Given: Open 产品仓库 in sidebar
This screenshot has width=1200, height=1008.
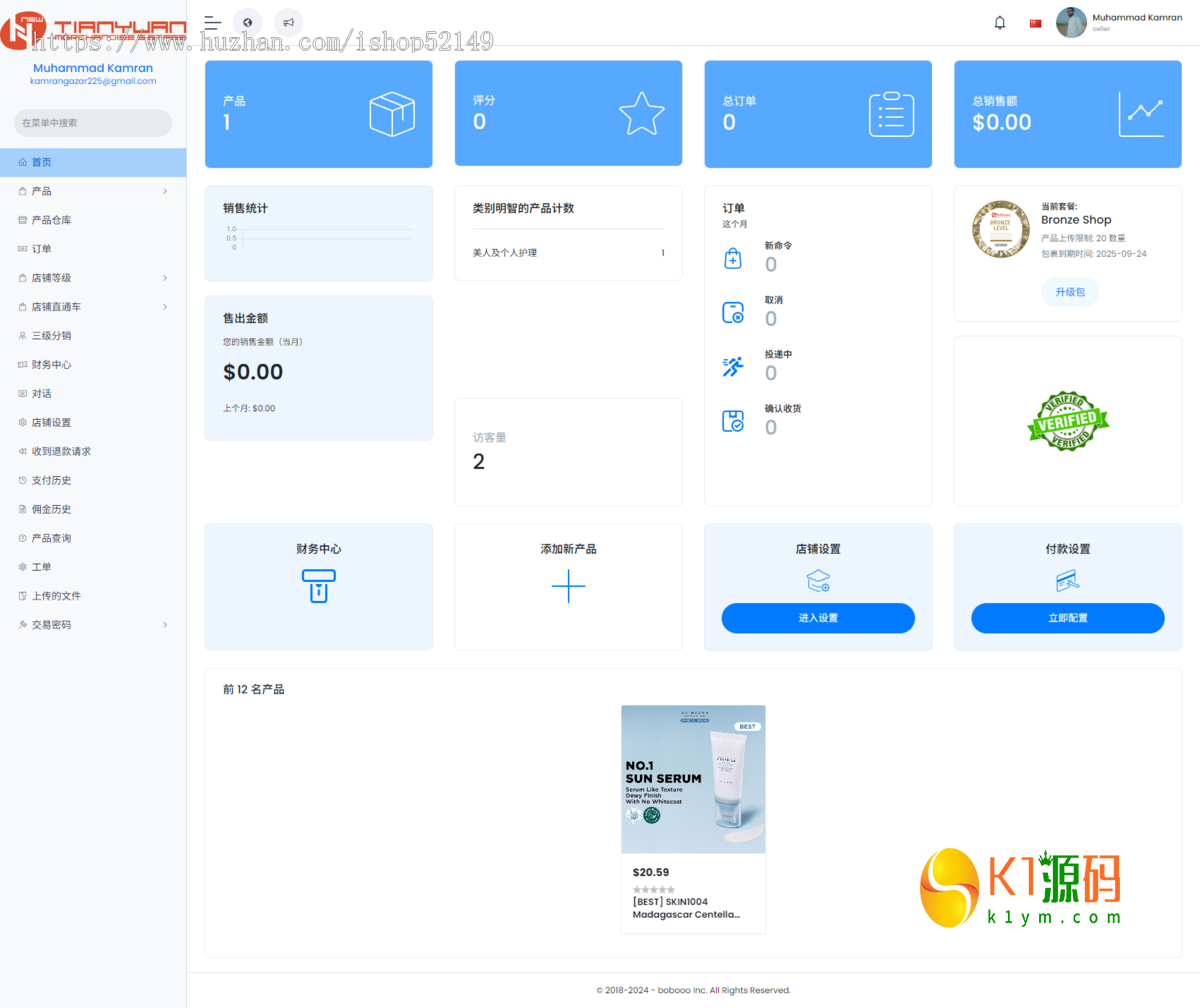Looking at the screenshot, I should point(93,220).
